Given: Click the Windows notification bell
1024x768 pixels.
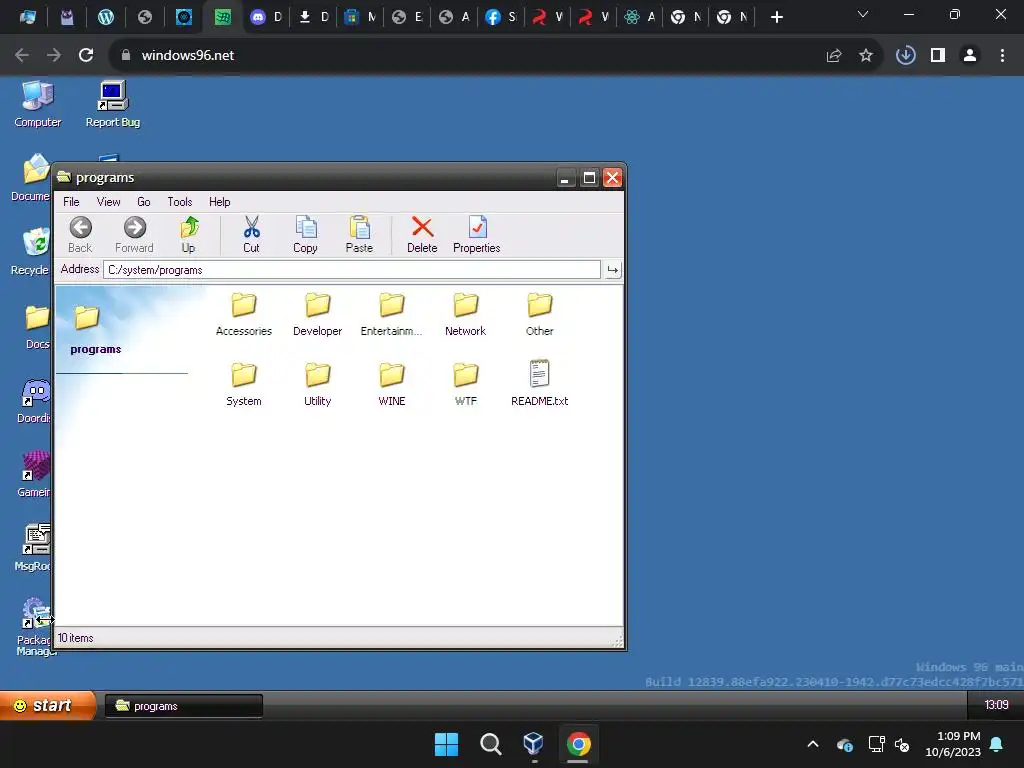Looking at the screenshot, I should tap(997, 744).
